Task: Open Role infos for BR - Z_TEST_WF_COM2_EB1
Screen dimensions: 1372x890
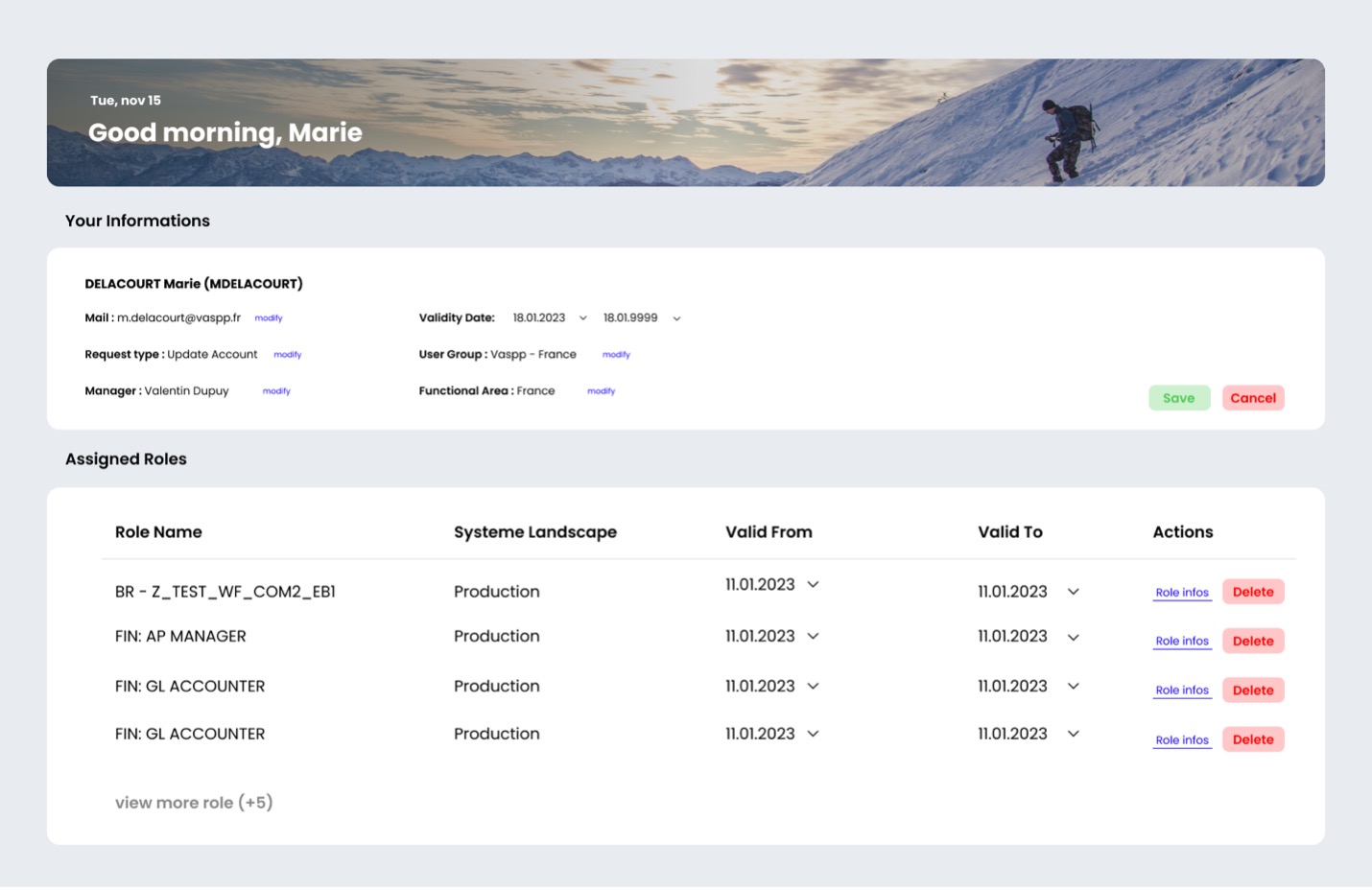Action: [1182, 592]
